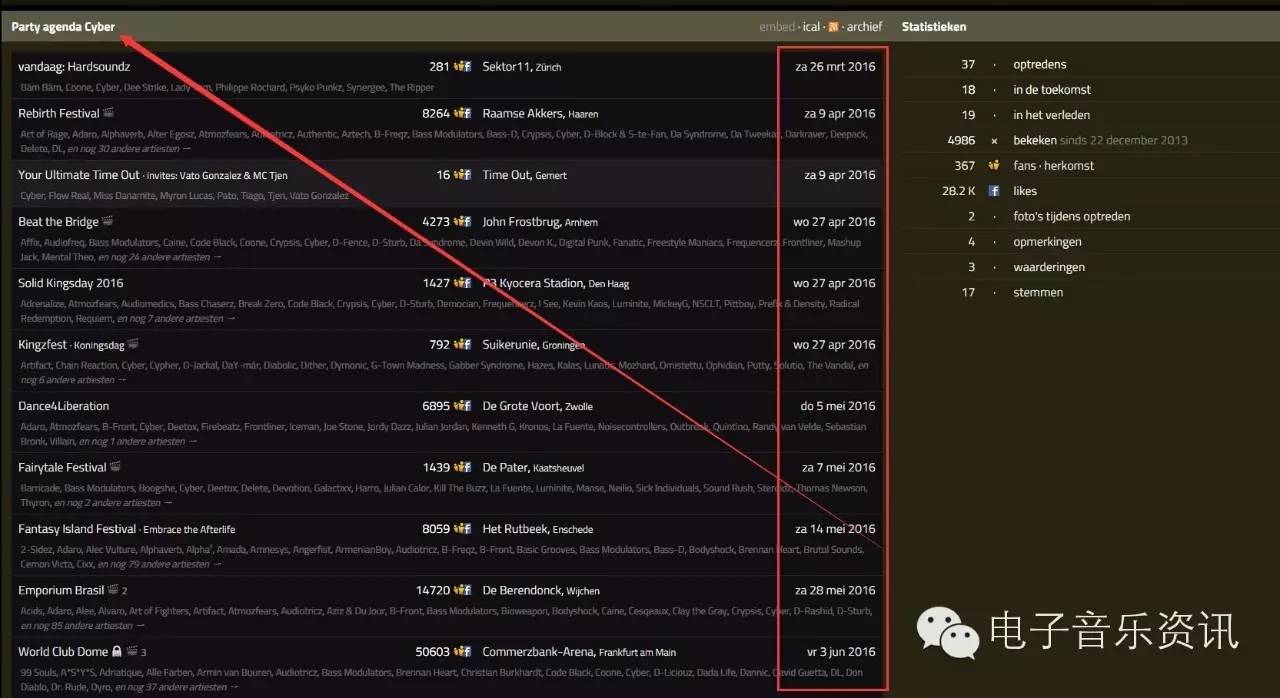Screen dimensions: 1280x698
Task: Click the padlock icon beside World Club Dome
Action: coord(117,652)
